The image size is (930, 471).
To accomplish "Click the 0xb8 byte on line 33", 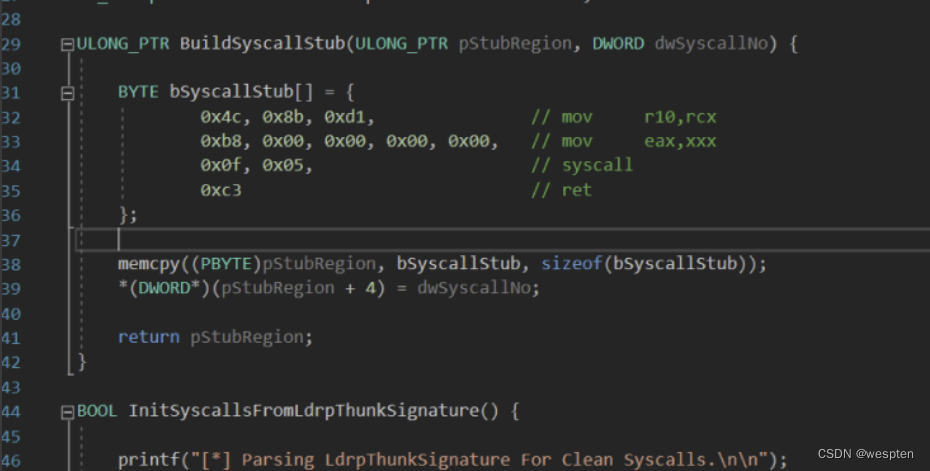I will (220, 142).
